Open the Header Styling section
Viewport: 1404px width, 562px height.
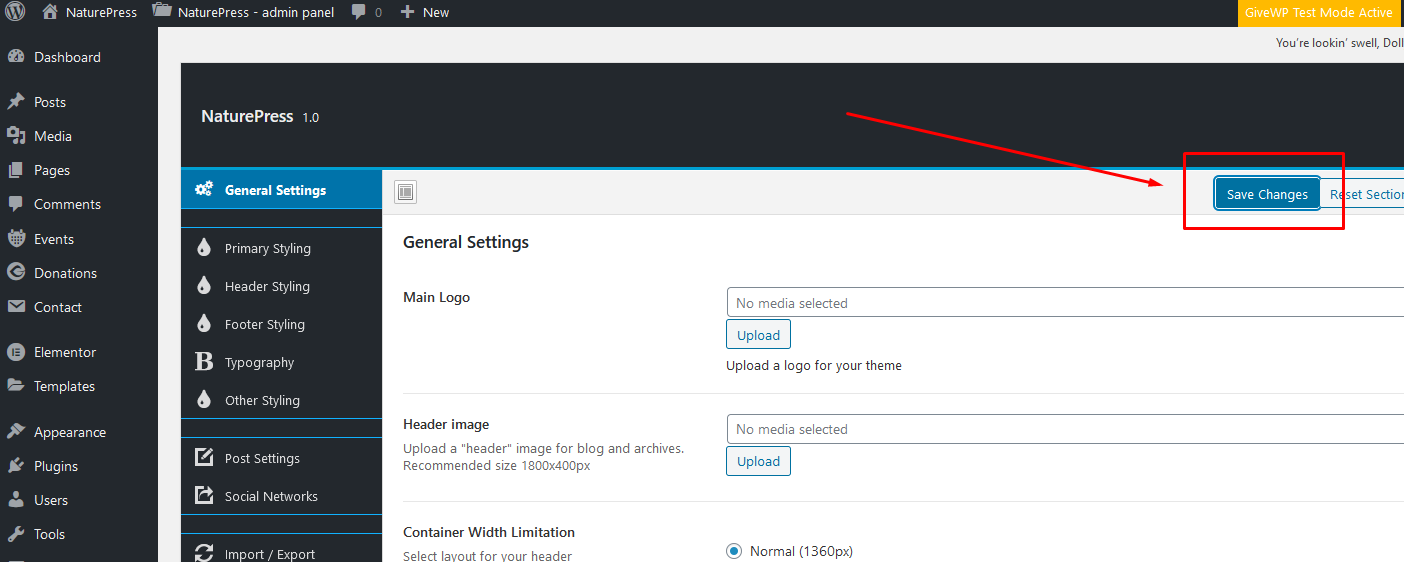[x=282, y=286]
